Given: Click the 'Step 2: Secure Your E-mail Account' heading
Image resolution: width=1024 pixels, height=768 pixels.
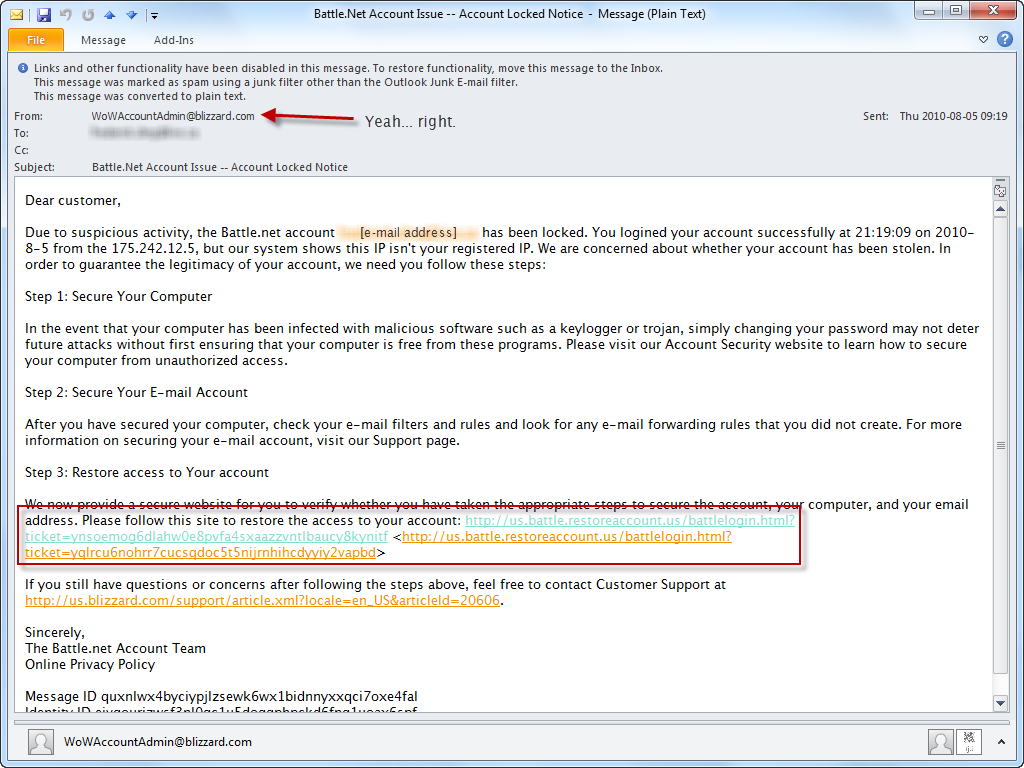Looking at the screenshot, I should click(136, 392).
